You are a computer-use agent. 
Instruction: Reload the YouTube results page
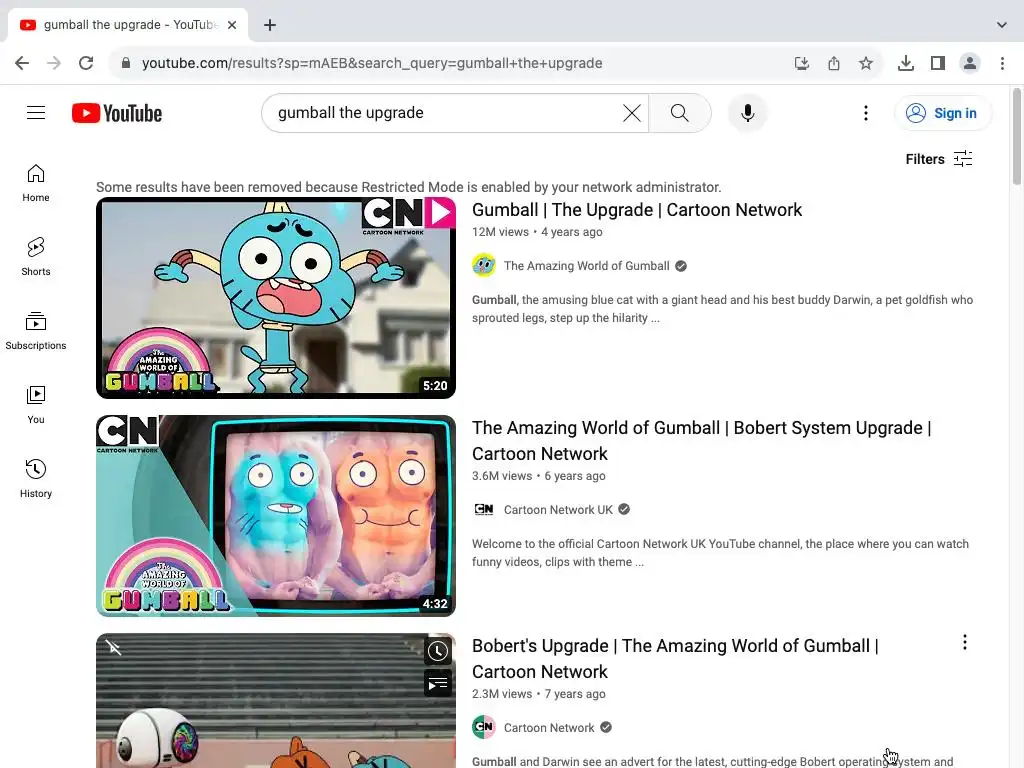[x=86, y=63]
